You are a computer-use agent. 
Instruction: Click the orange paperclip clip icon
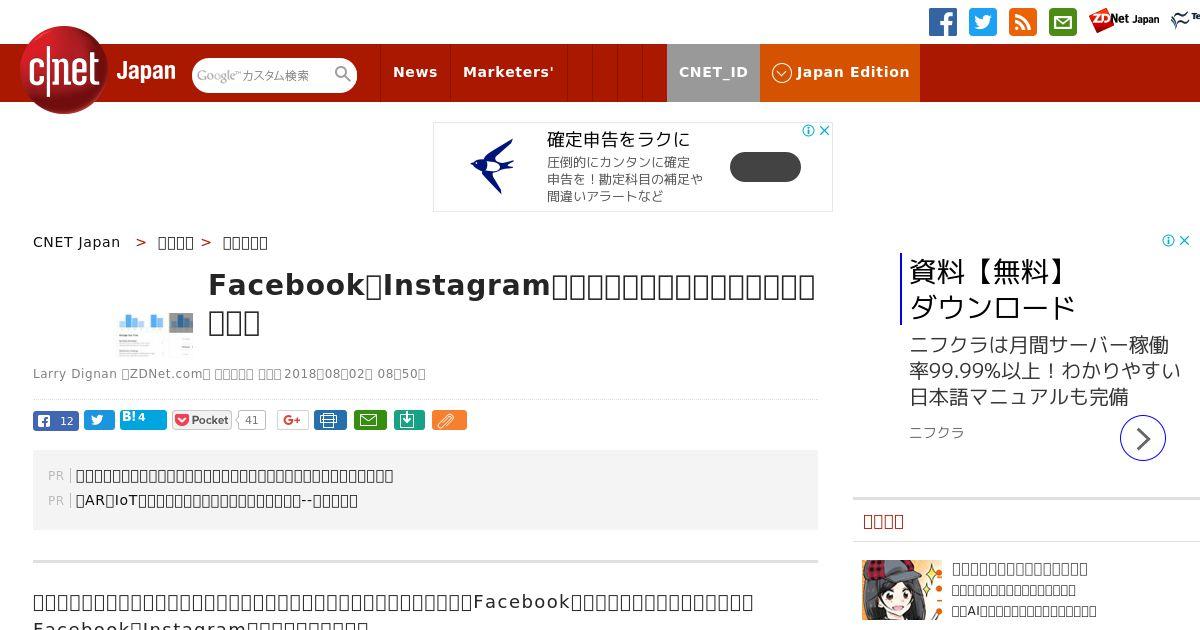pyautogui.click(x=449, y=420)
